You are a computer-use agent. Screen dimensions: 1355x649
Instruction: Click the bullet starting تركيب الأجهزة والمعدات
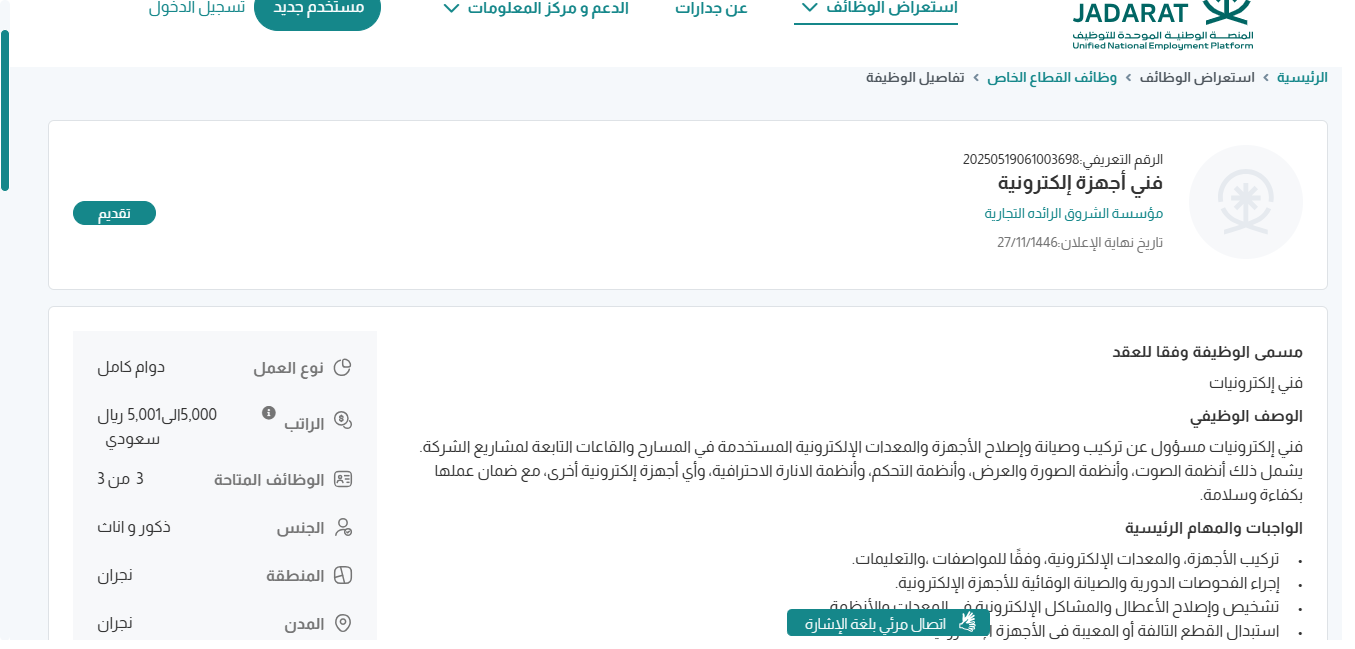coord(1066,558)
